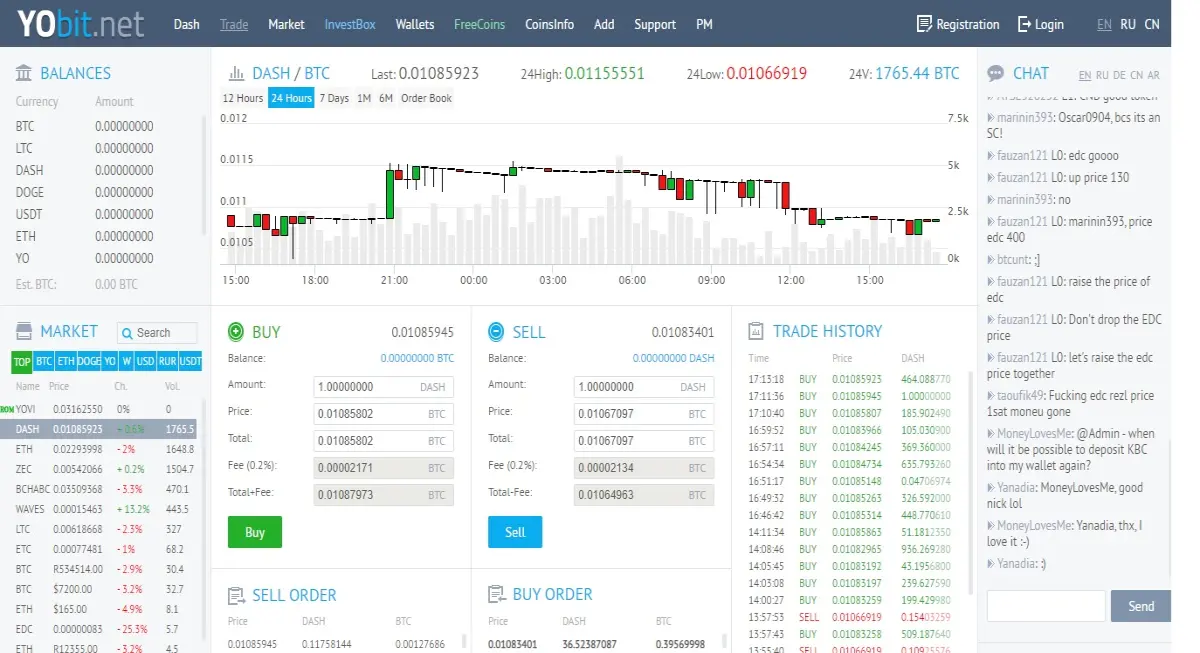The height and width of the screenshot is (653, 1200).
Task: Click Buy balance 0.00000000 BTC link
Action: (417, 358)
